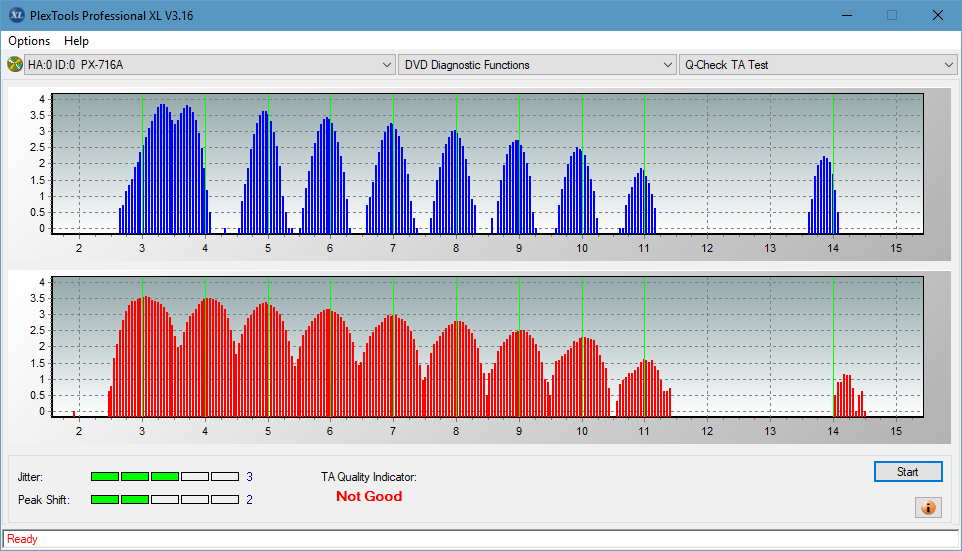Click the blue peak at 7 in the upper graph
The image size is (962, 551).
(x=391, y=179)
